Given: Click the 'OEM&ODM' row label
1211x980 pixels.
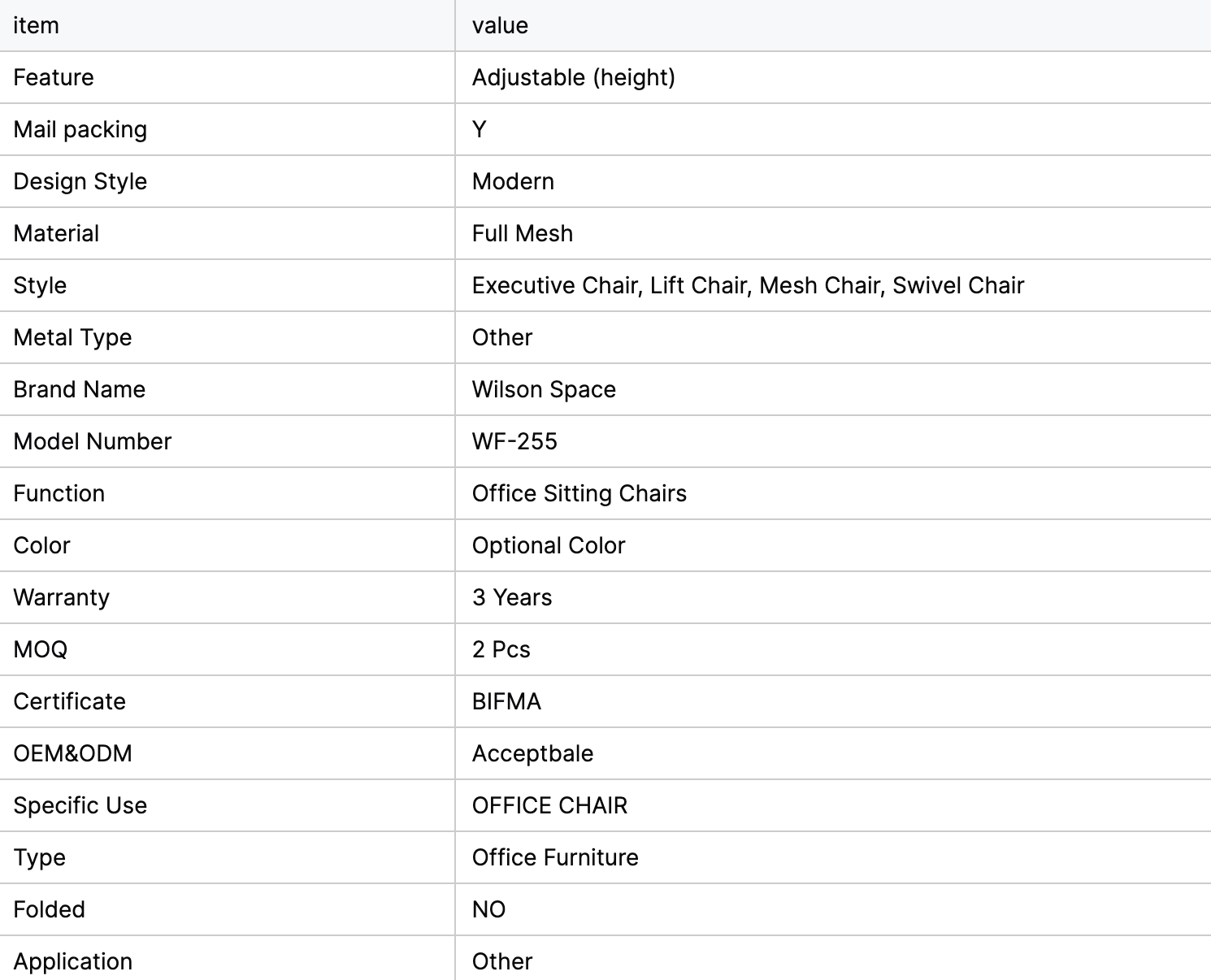Looking at the screenshot, I should (72, 753).
